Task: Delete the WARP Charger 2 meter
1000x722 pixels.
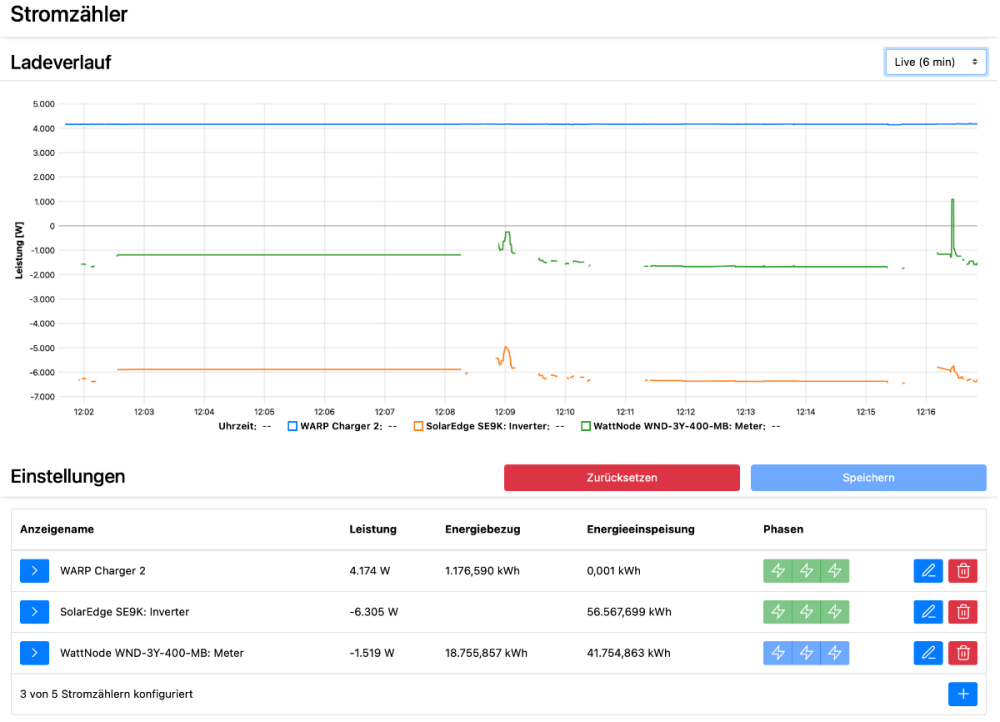Action: click(963, 571)
